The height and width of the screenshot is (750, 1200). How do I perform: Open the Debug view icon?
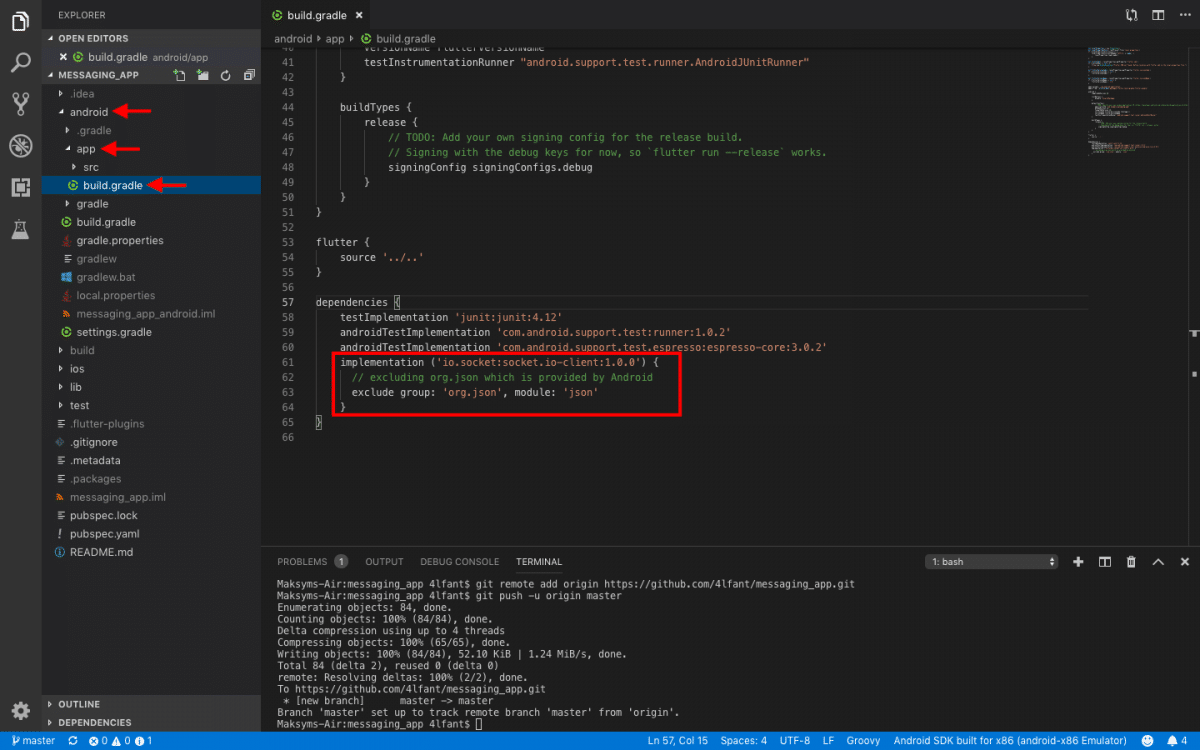(x=20, y=146)
